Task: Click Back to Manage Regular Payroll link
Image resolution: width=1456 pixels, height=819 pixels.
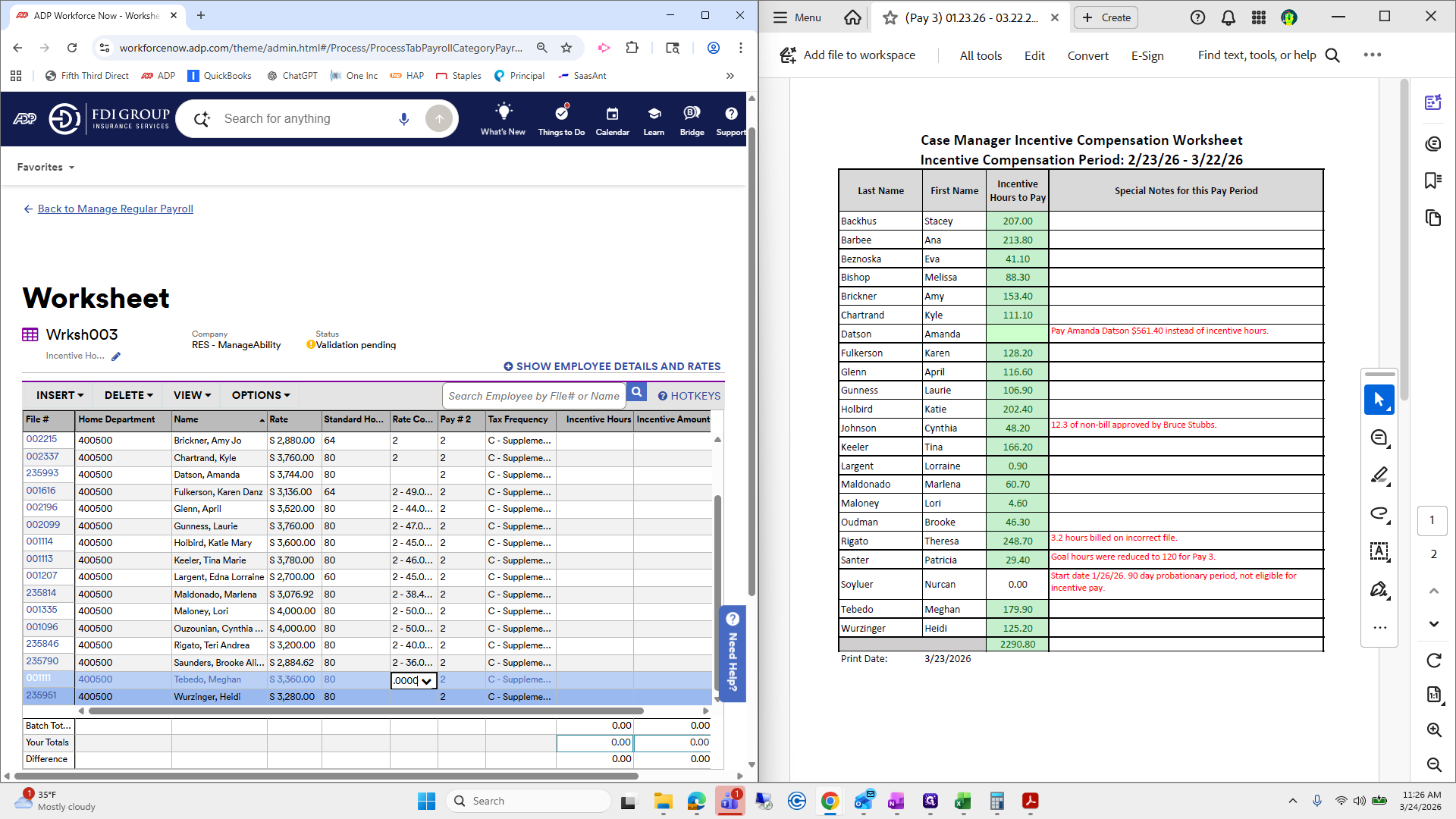Action: pyautogui.click(x=115, y=209)
